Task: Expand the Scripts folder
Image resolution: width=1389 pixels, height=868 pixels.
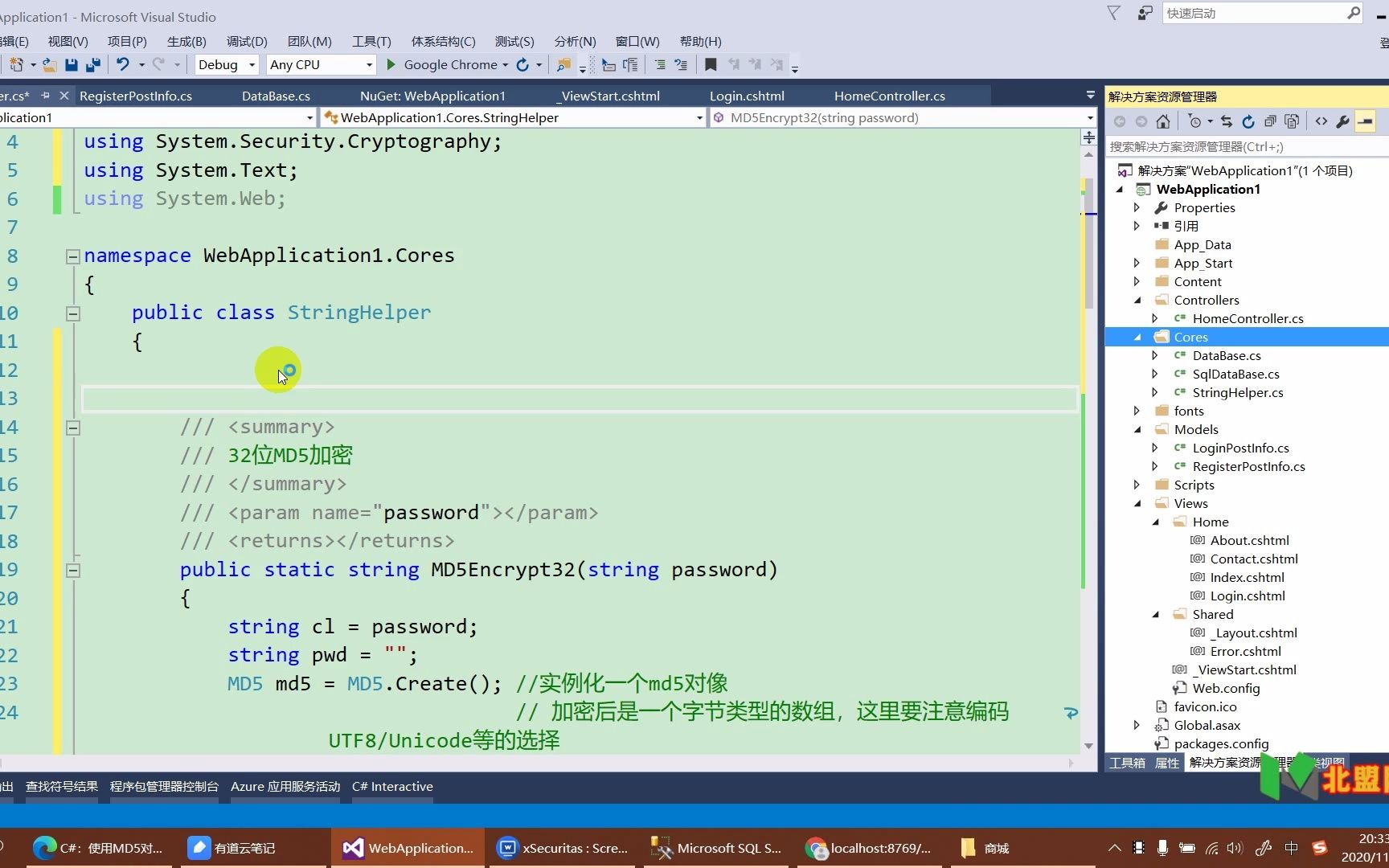Action: point(1137,485)
